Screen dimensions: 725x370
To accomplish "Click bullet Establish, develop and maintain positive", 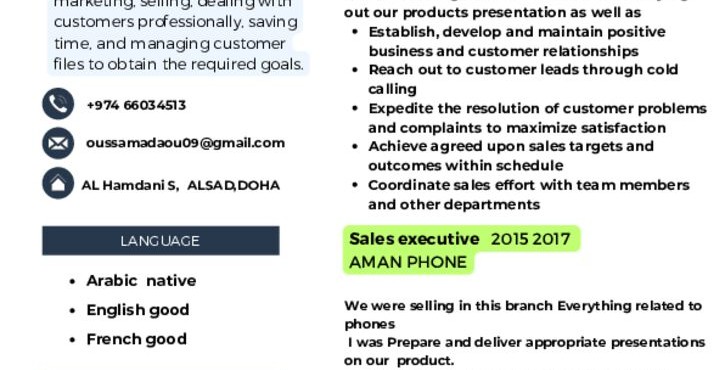I will 517,41.
